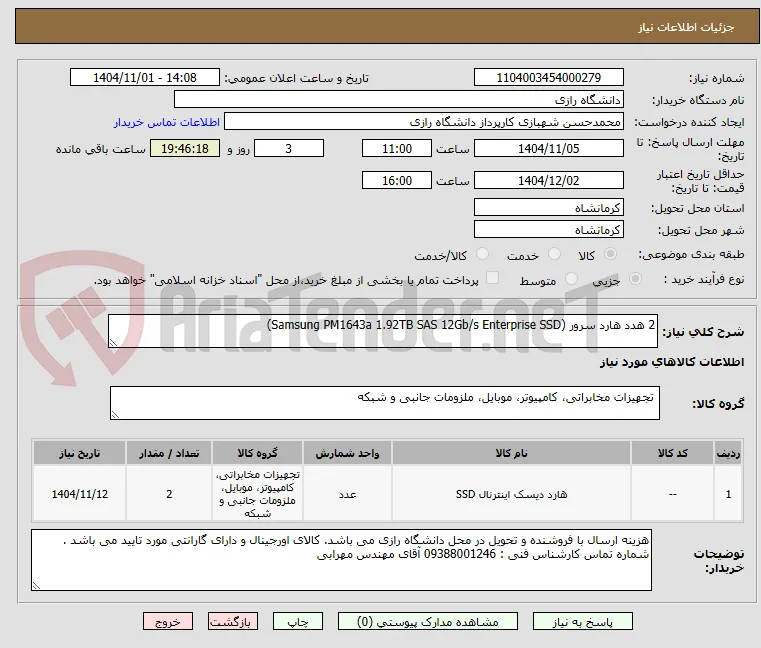This screenshot has height=648, width=761.
Task: Click the countdown timer 19:46:18
Action: pos(185,149)
